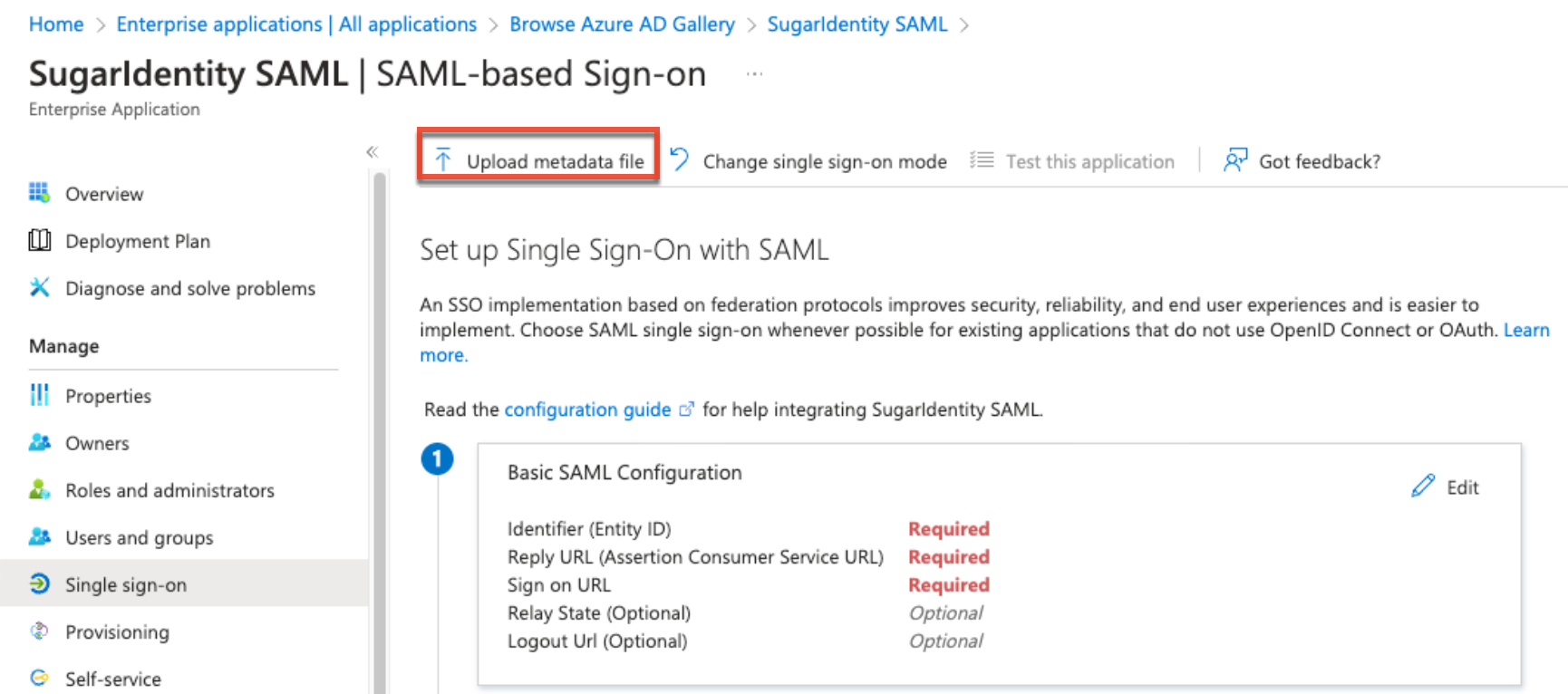Click the Edit pencil for Basic SAML Configuration
Viewport: 1568px width, 694px height.
1423,486
